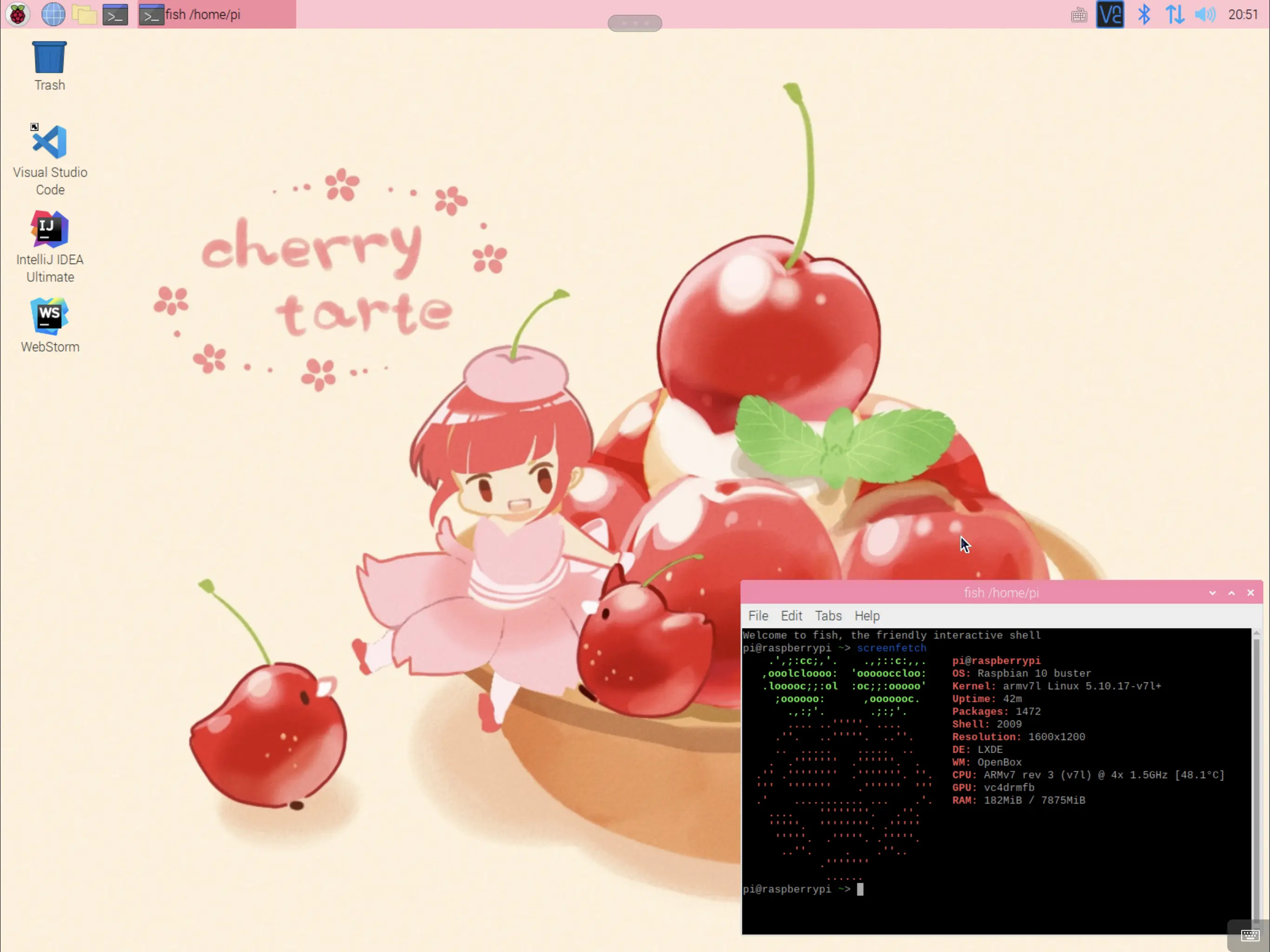Click the terminal vertical scrollbar
The width and height of the screenshot is (1270, 952).
tap(1256, 775)
